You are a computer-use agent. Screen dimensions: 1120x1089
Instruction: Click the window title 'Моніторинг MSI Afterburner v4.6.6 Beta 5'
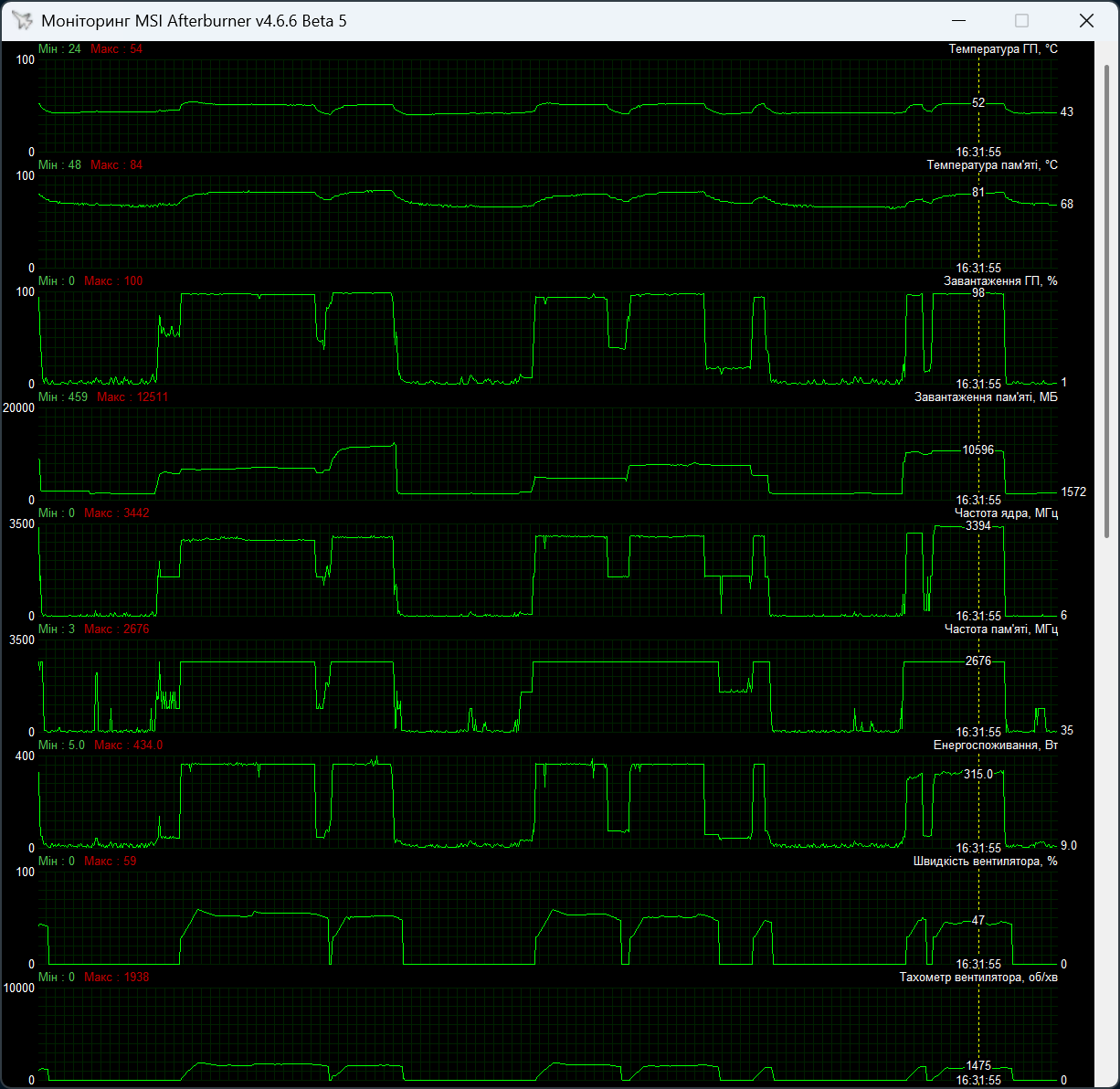point(194,21)
